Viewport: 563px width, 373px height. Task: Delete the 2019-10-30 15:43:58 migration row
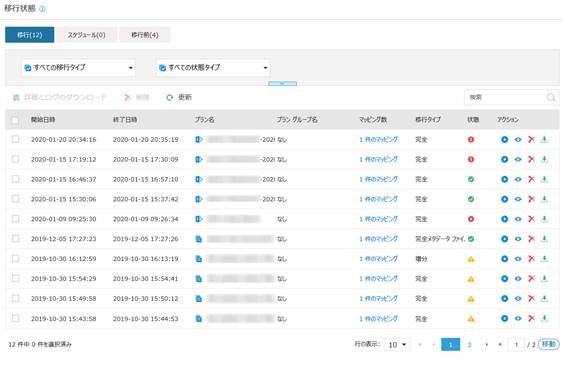coord(531,318)
